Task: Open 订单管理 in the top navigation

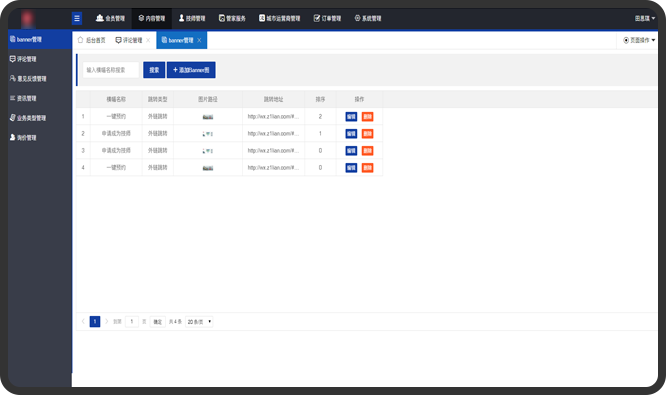Action: [x=327, y=18]
